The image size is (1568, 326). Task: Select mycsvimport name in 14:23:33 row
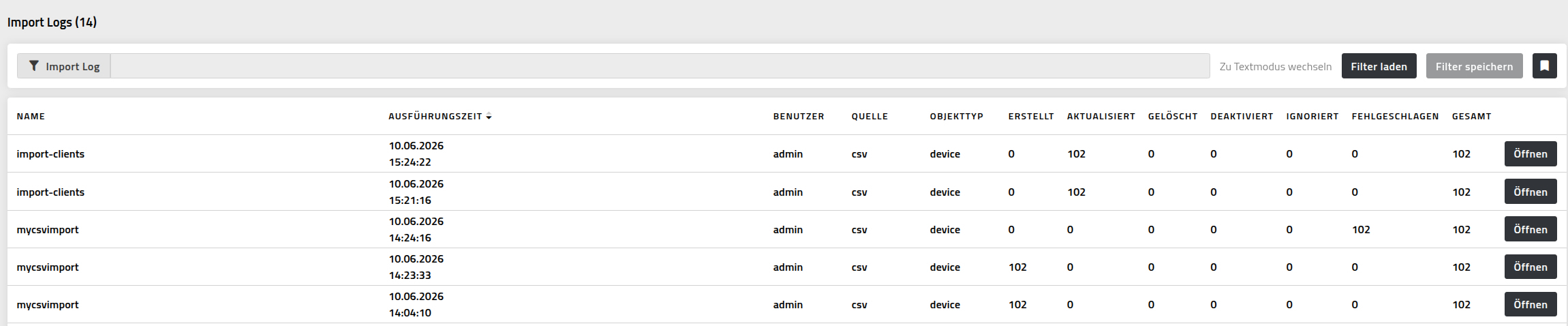pyautogui.click(x=48, y=267)
